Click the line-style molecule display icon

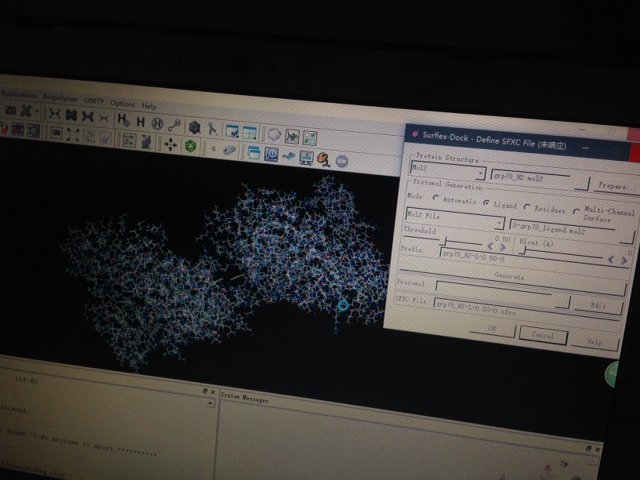(54, 113)
